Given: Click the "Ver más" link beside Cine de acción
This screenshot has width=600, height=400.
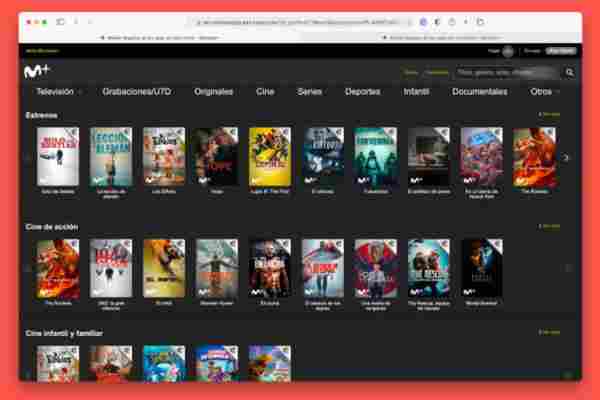Looking at the screenshot, I should [x=549, y=226].
